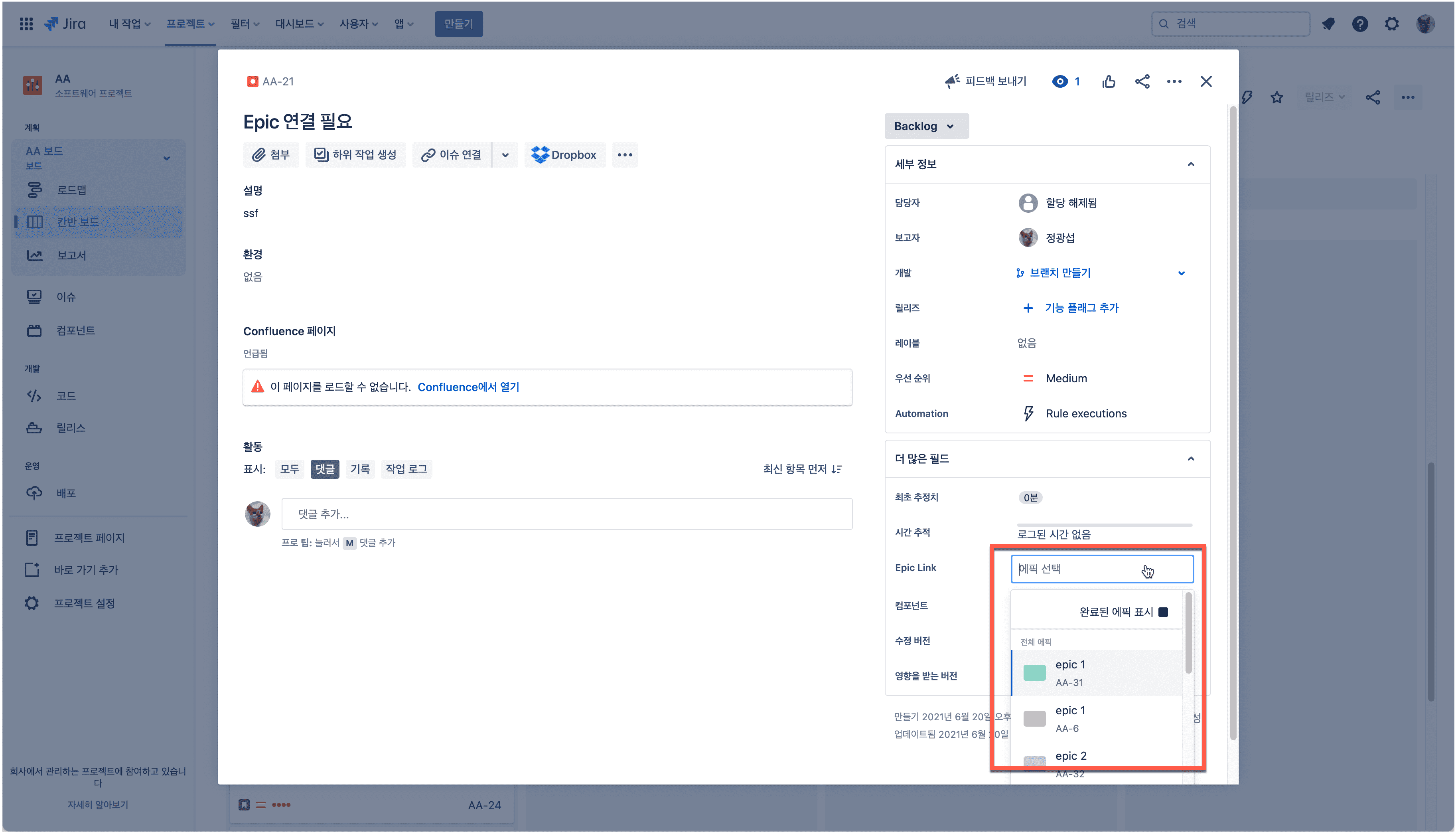Image resolution: width=1456 pixels, height=834 pixels.
Task: Toggle newest-first sort order
Action: pyautogui.click(x=802, y=469)
